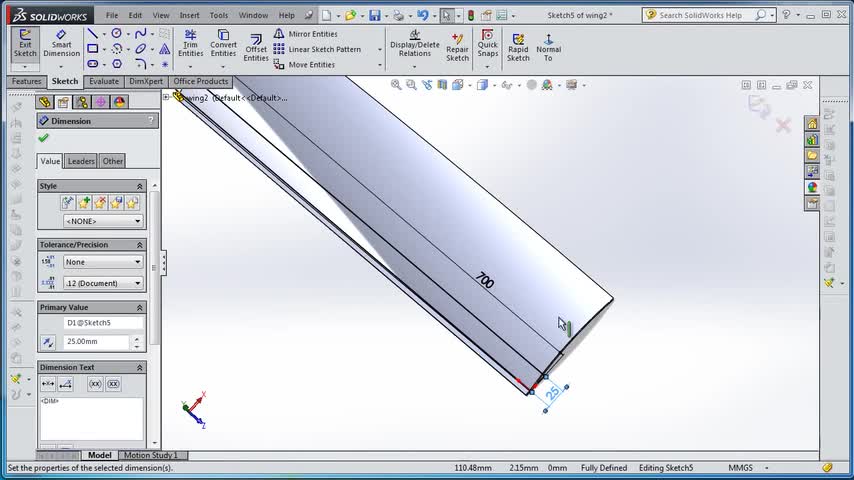Open the Style <NONE> dropdown

(103, 221)
